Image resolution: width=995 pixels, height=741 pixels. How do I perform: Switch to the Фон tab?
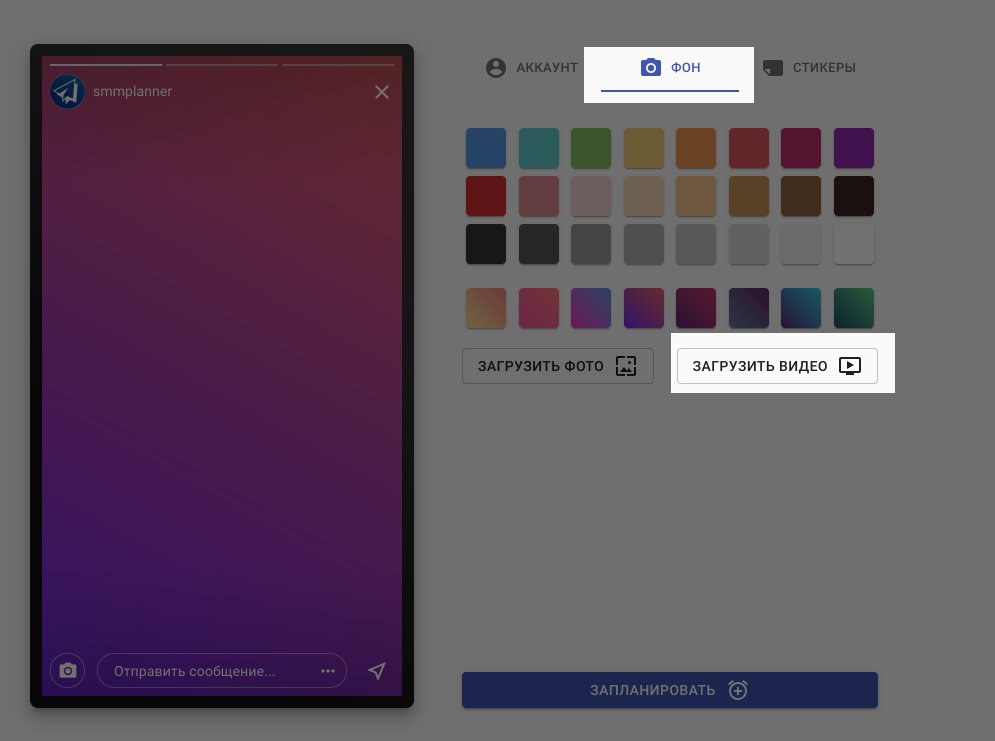670,68
